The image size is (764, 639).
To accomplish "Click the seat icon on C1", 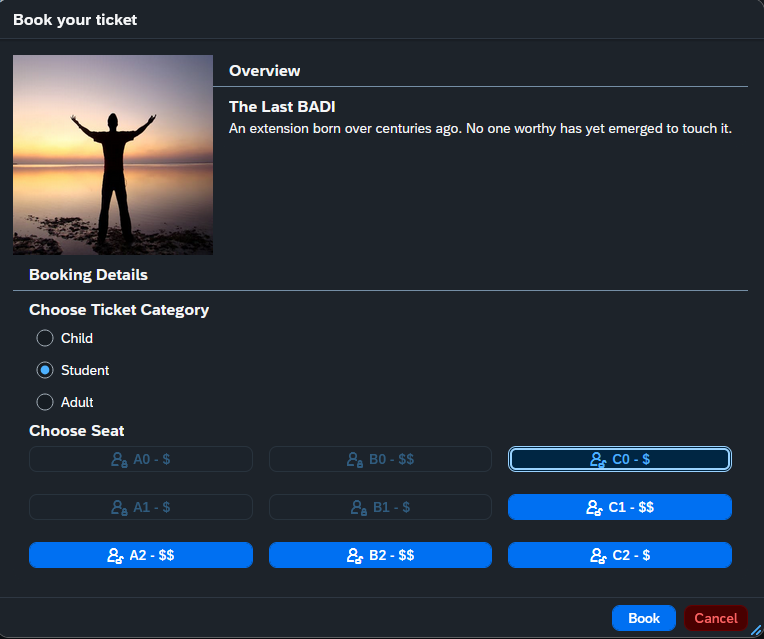I will pos(594,508).
